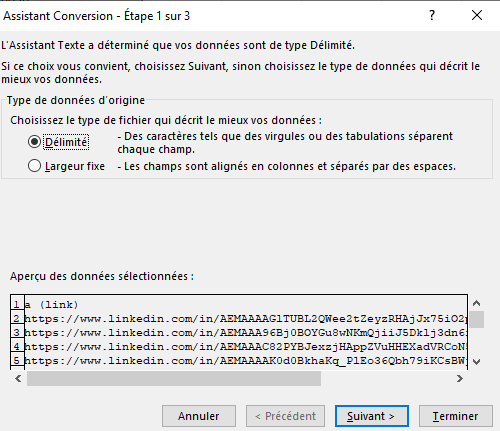Click the horizontal scroll right arrow

point(460,379)
